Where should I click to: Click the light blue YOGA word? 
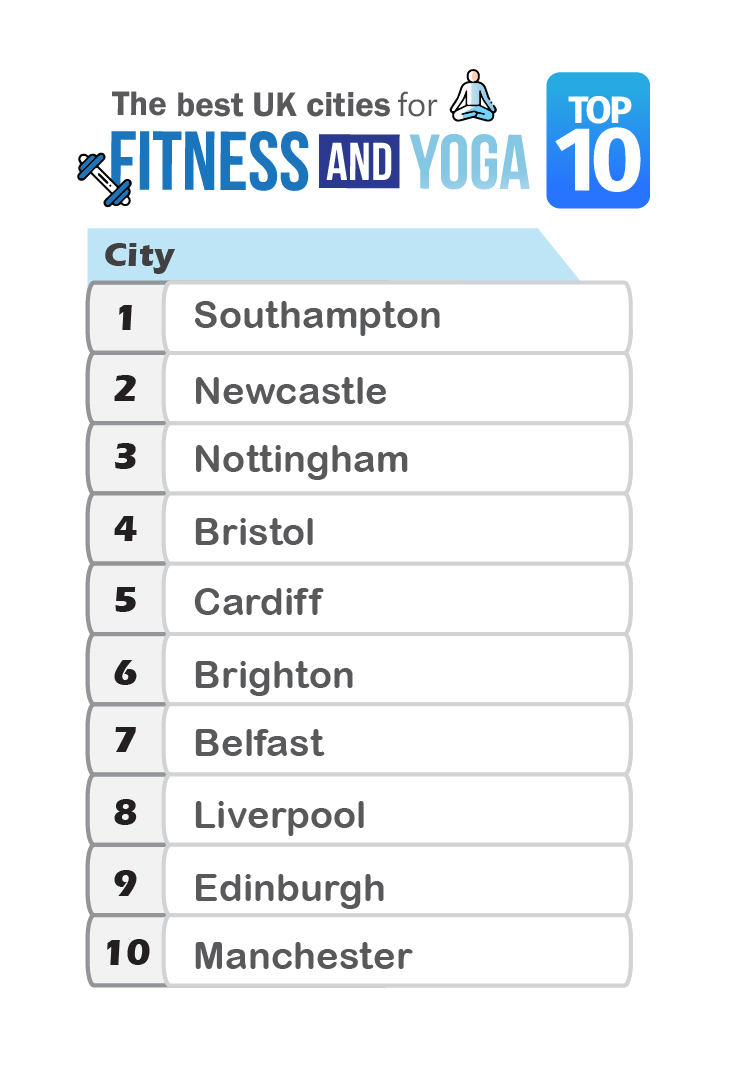pyautogui.click(x=469, y=162)
